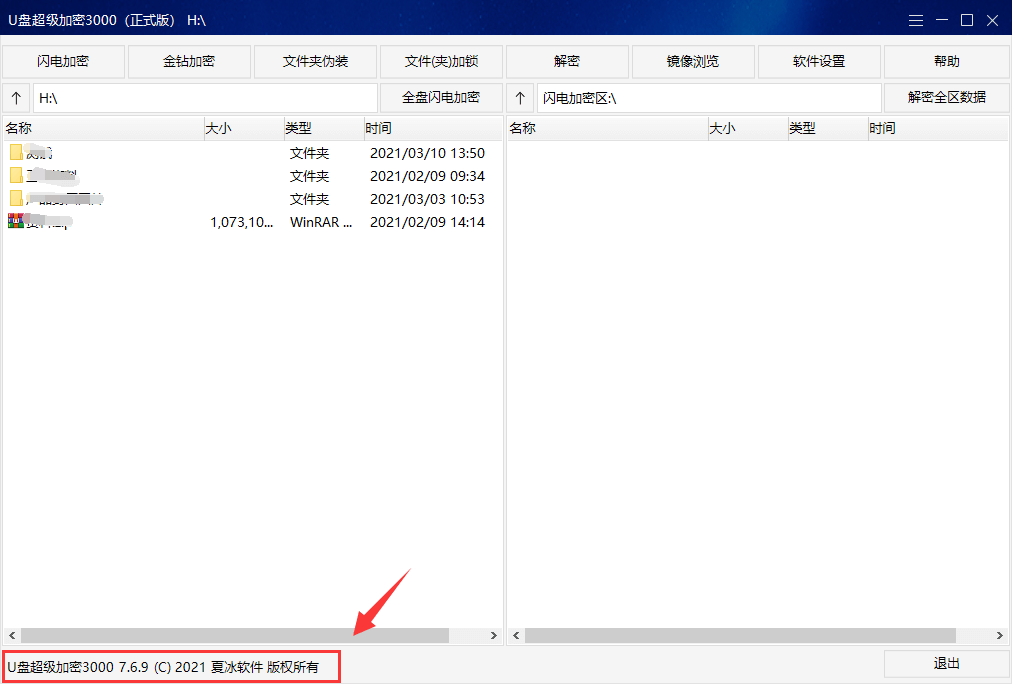Select the 金钻加密 encryption tool
The image size is (1012, 684).
point(189,61)
